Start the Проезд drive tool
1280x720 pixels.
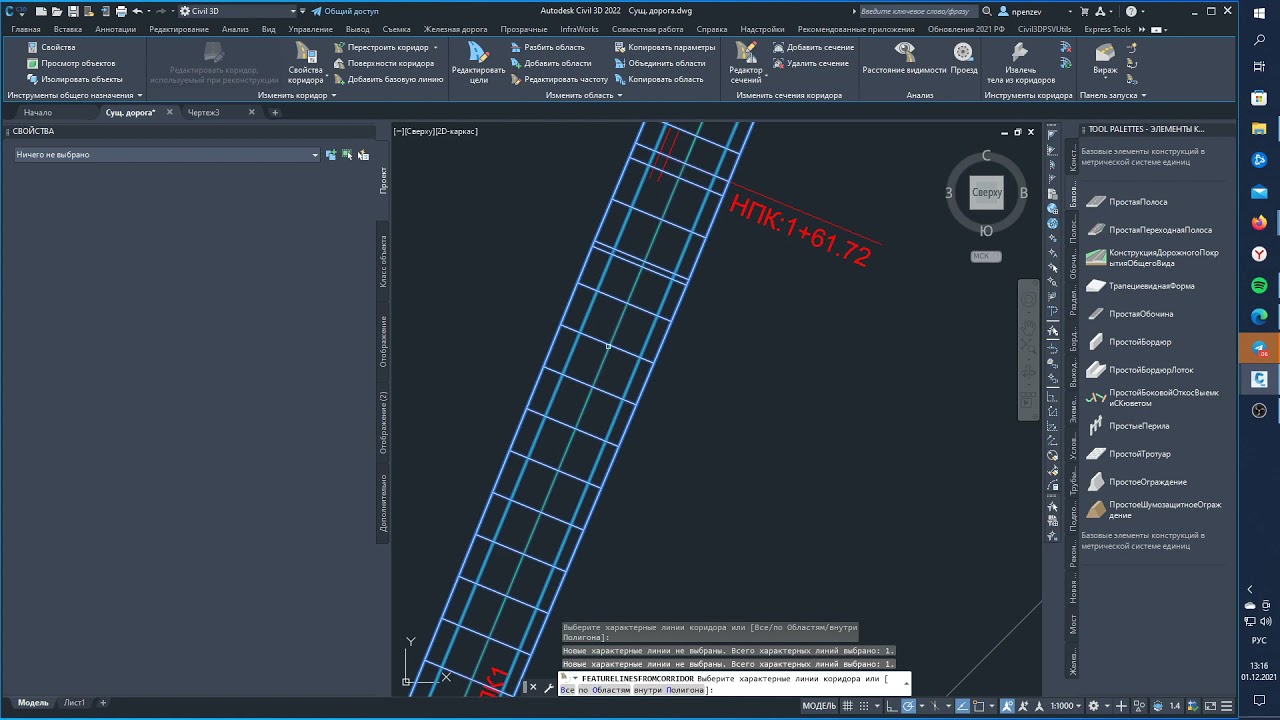click(x=964, y=58)
